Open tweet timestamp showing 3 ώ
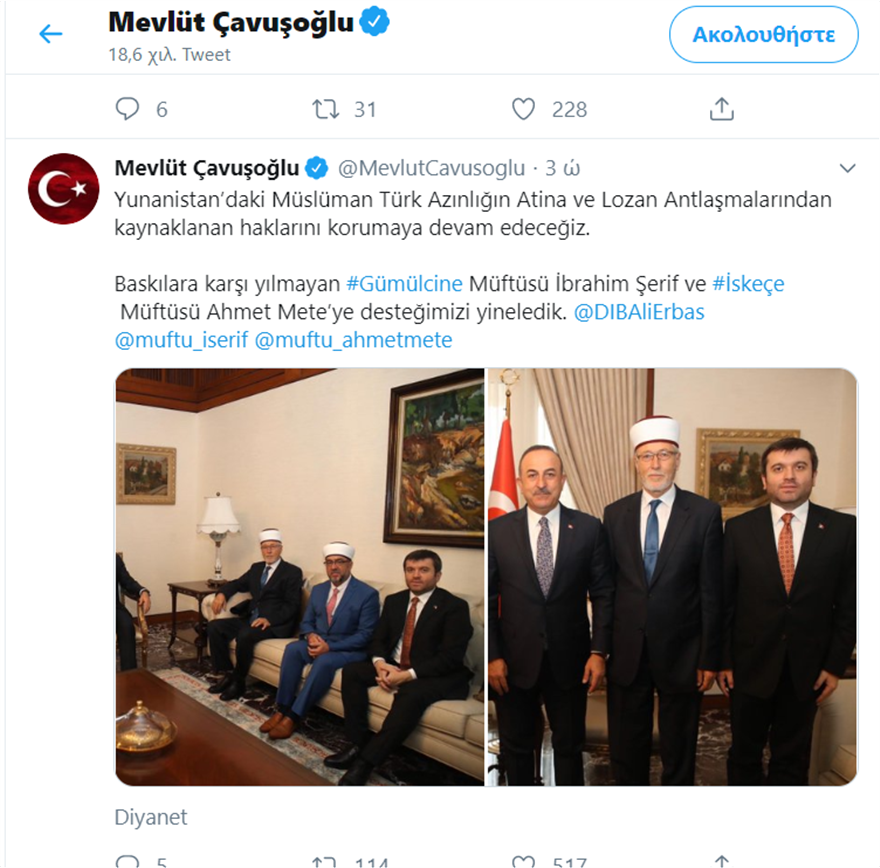 coord(563,168)
